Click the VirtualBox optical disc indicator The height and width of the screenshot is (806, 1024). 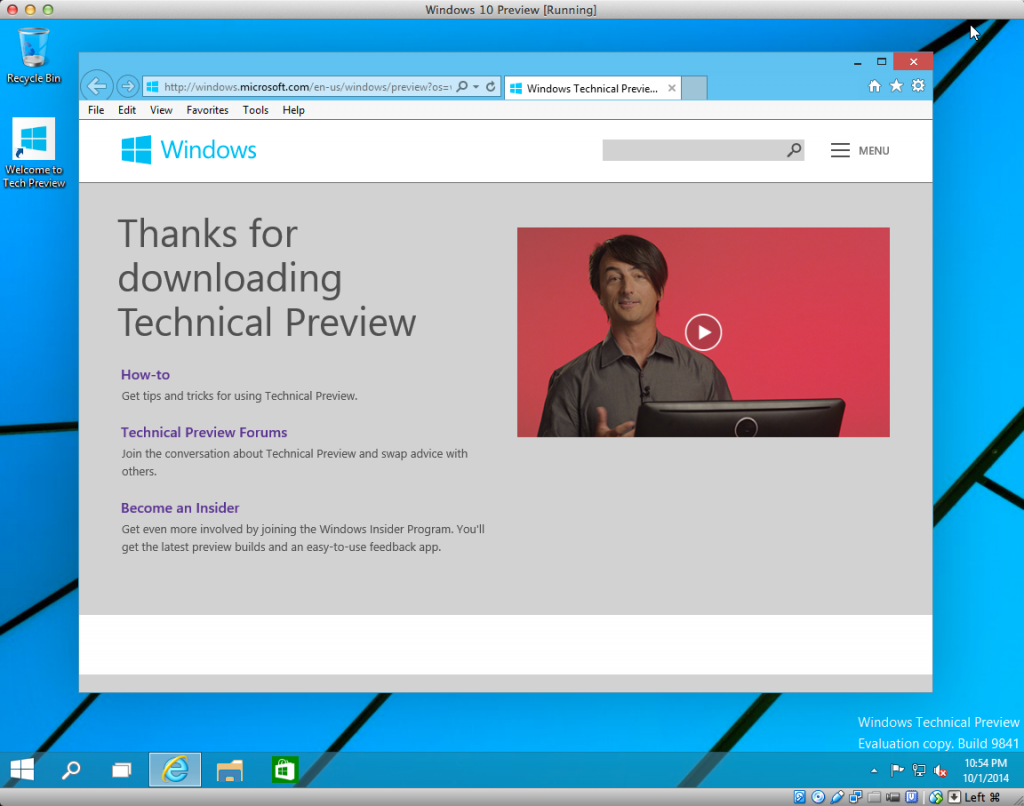(x=818, y=797)
